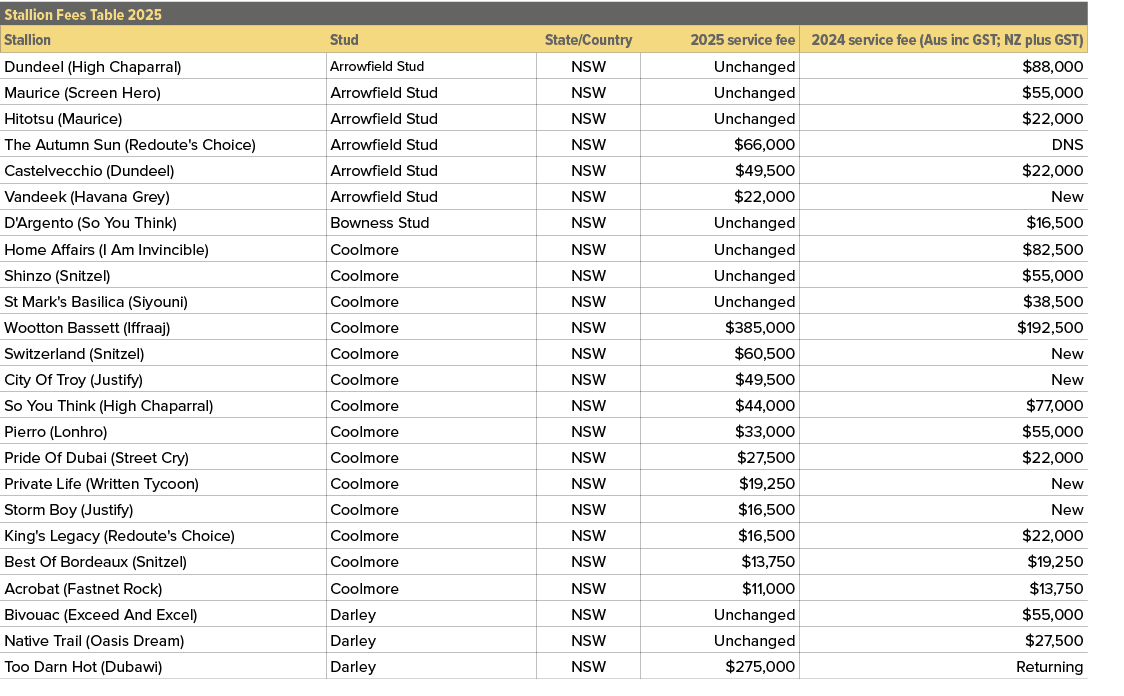Image resolution: width=1124 pixels, height=696 pixels.
Task: Click the New label next to Vandeek
Action: pyautogui.click(x=1067, y=196)
